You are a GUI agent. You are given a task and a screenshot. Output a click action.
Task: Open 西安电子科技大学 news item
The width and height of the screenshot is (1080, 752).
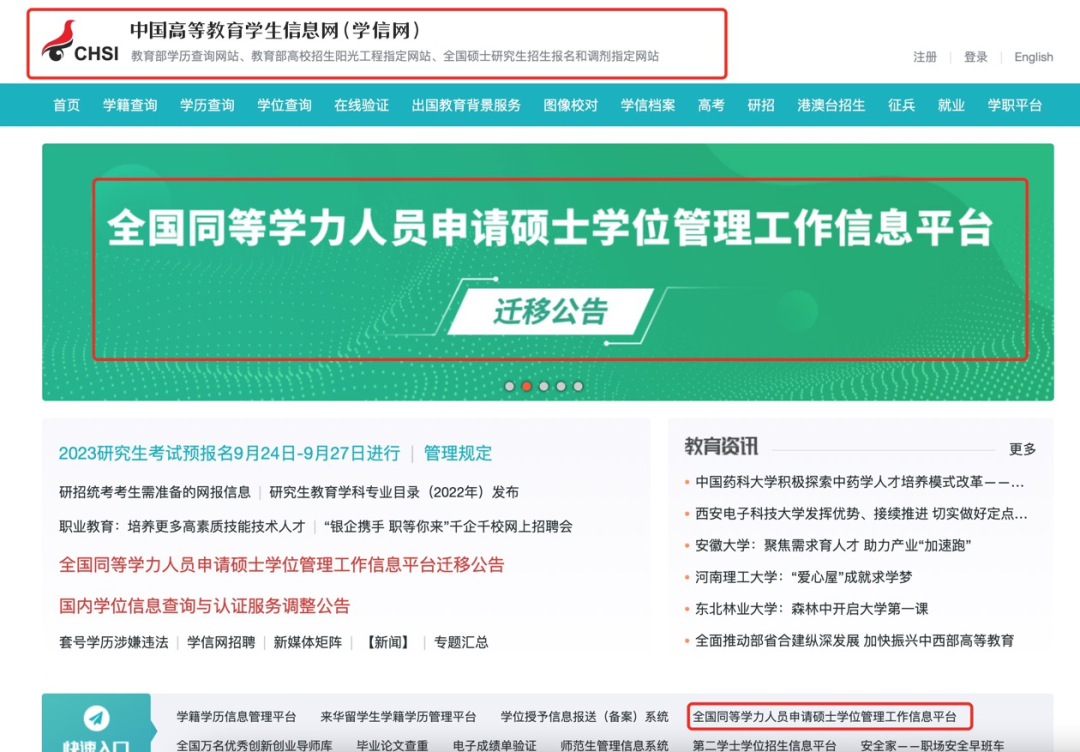click(x=861, y=514)
